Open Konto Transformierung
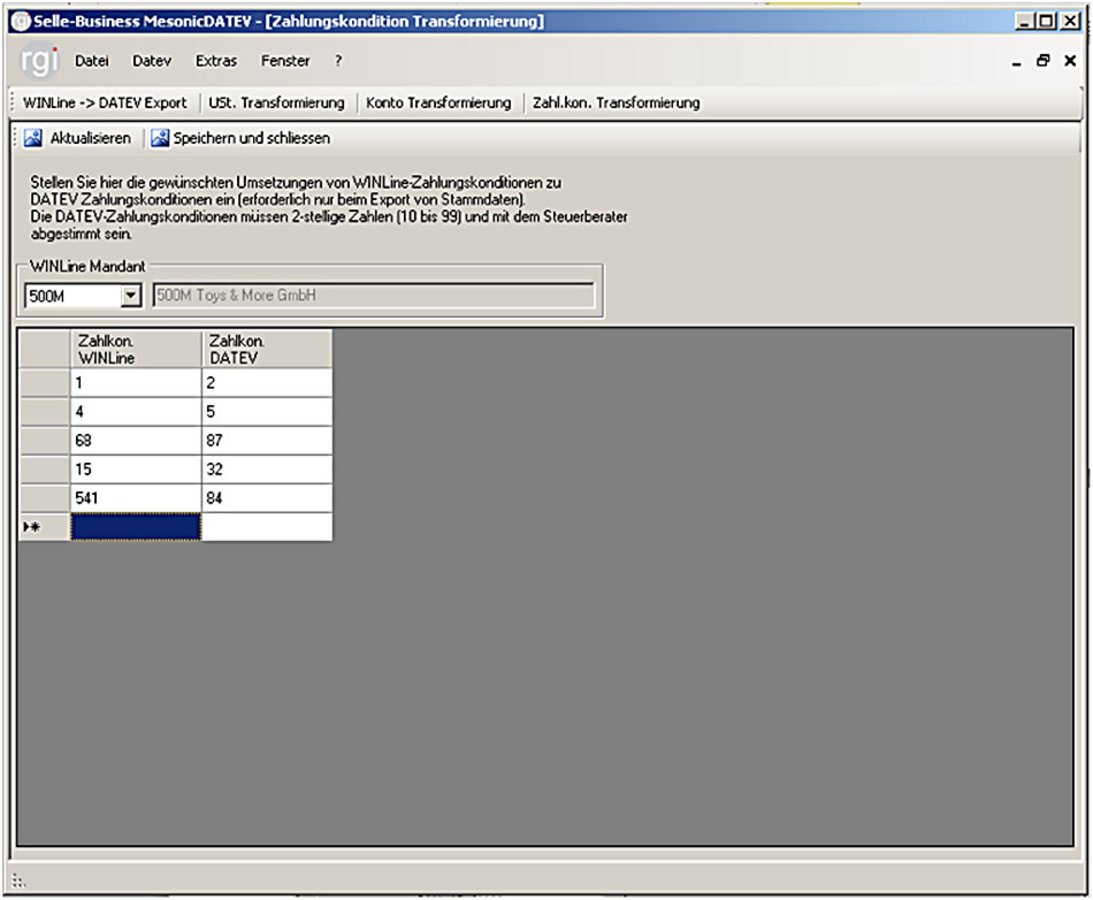This screenshot has height=900, width=1093. click(438, 102)
